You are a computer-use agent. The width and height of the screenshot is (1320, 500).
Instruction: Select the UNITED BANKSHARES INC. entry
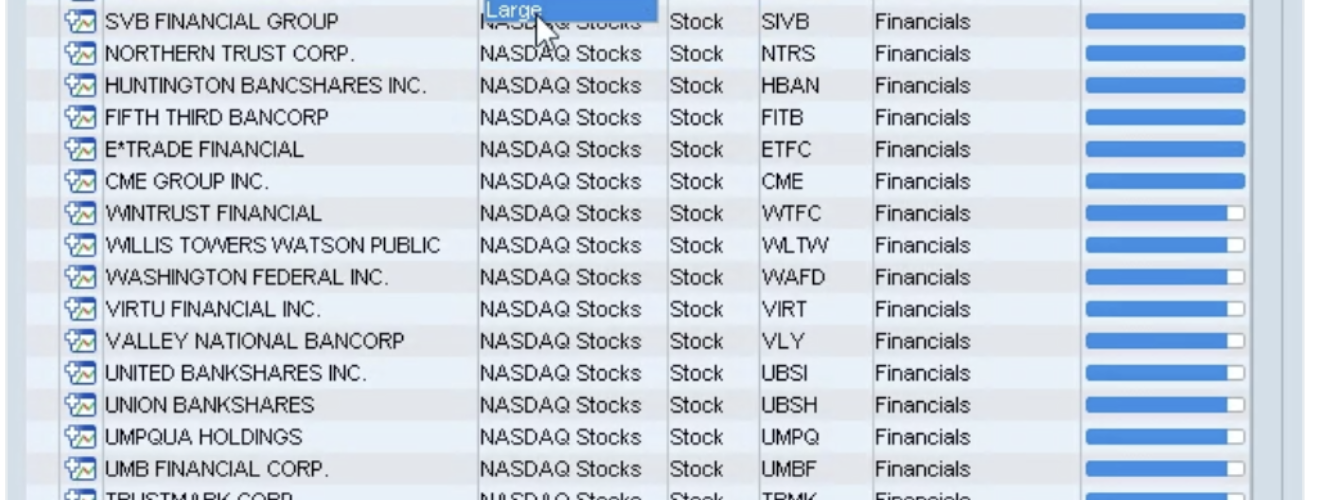coord(236,374)
